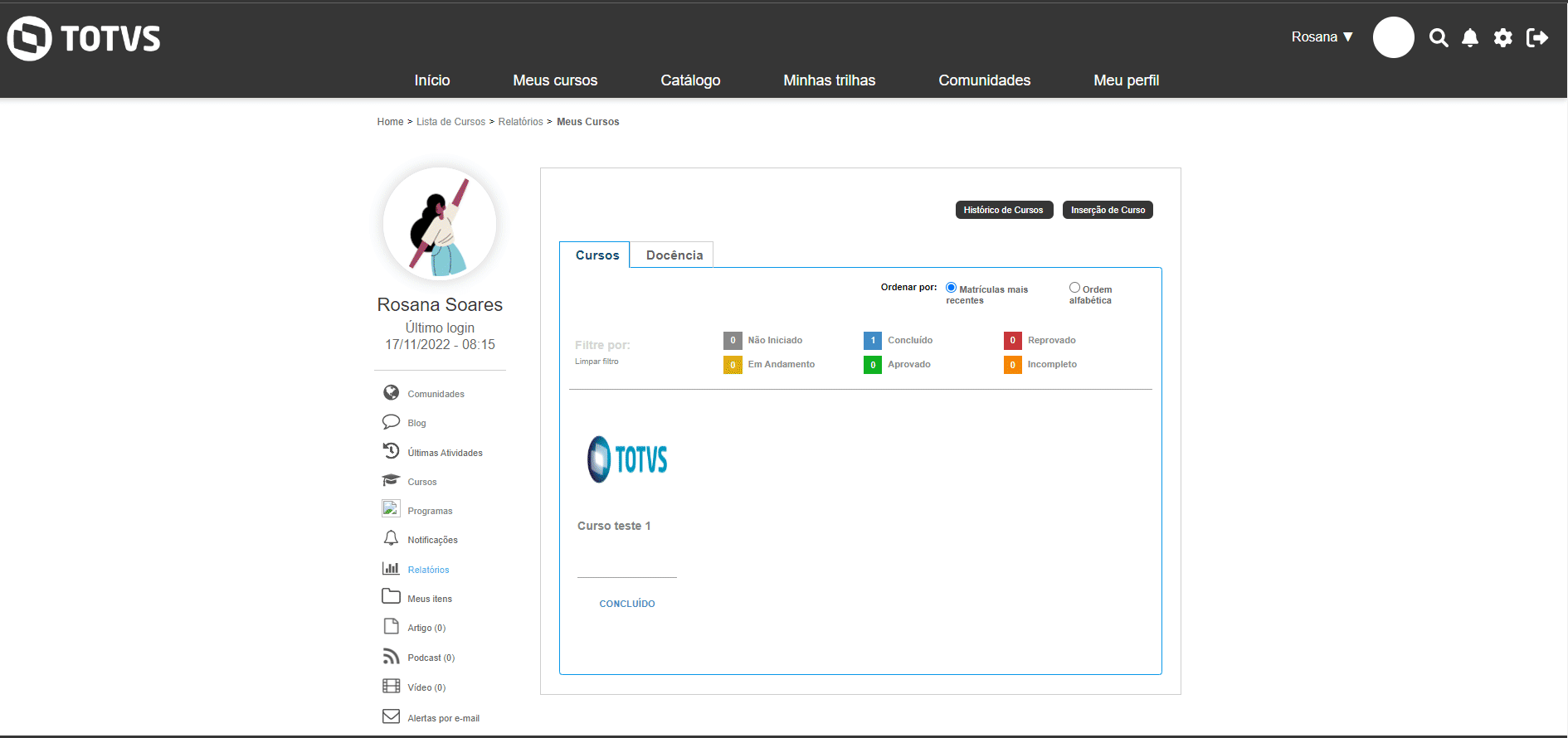Open settings gear icon in header
Image resolution: width=1568 pixels, height=738 pixels.
1503,37
